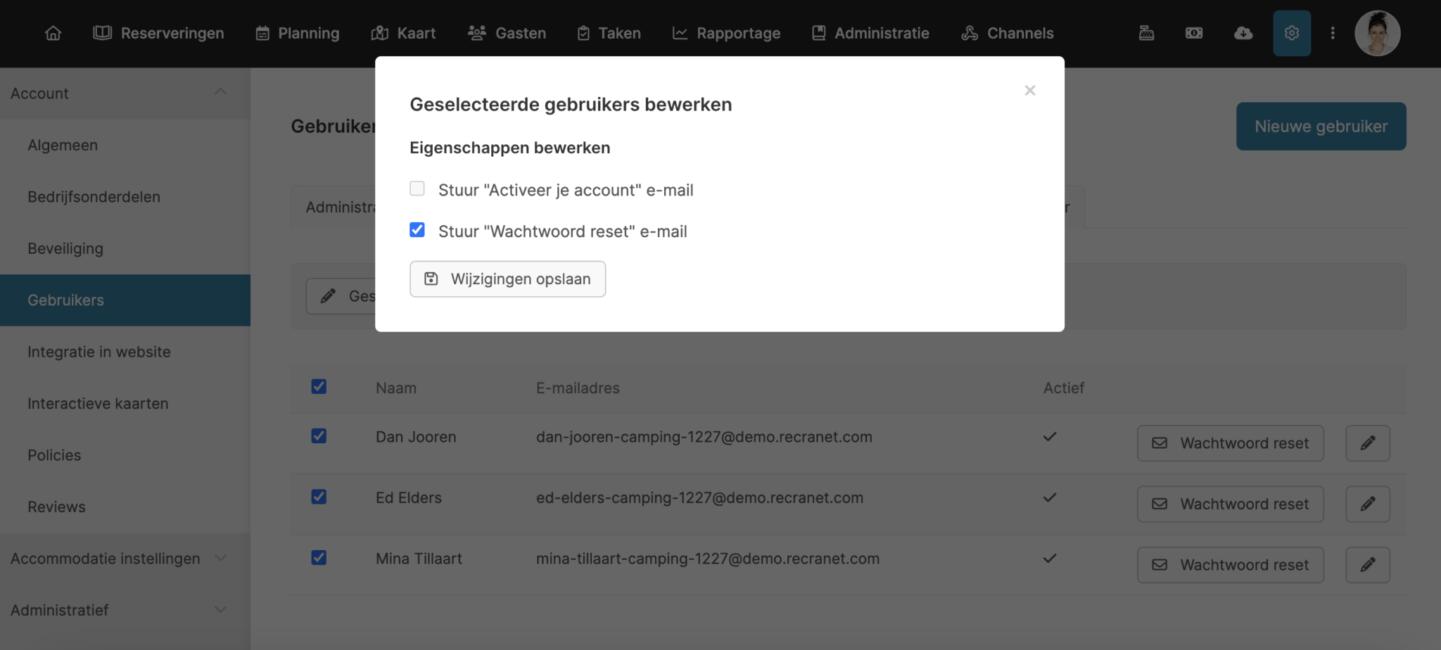Open the three-dot more menu
The width and height of the screenshot is (1441, 650).
pos(1332,33)
